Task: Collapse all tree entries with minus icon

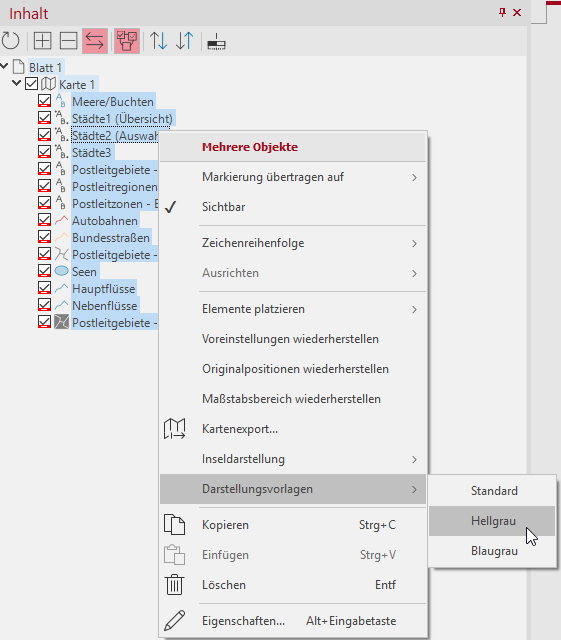Action: click(68, 41)
